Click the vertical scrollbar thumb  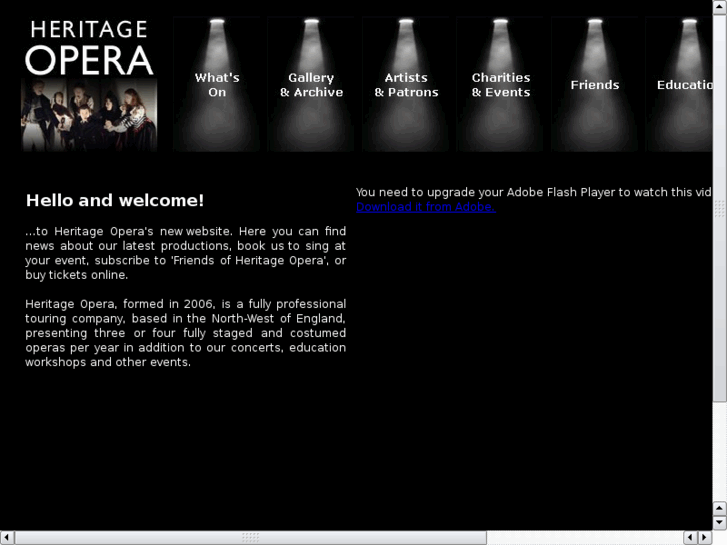720,209
